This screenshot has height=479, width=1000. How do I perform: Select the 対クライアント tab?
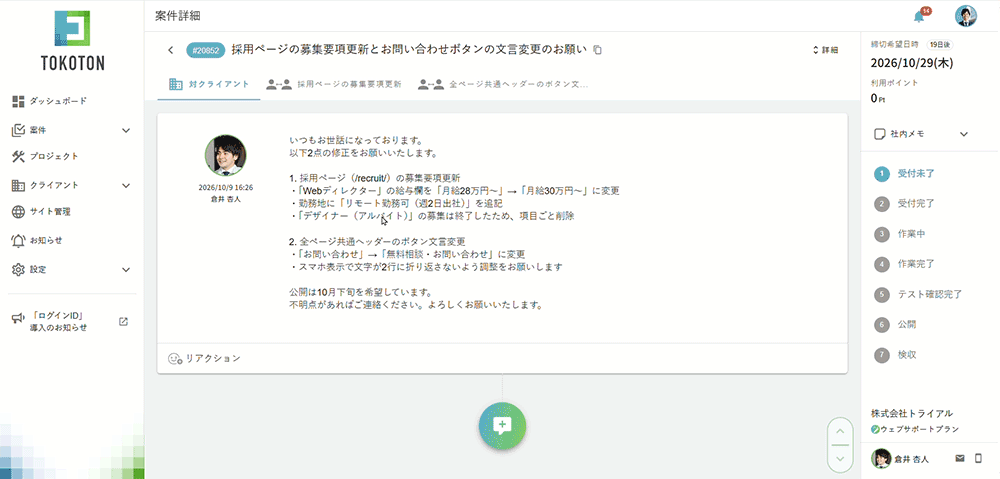209,84
